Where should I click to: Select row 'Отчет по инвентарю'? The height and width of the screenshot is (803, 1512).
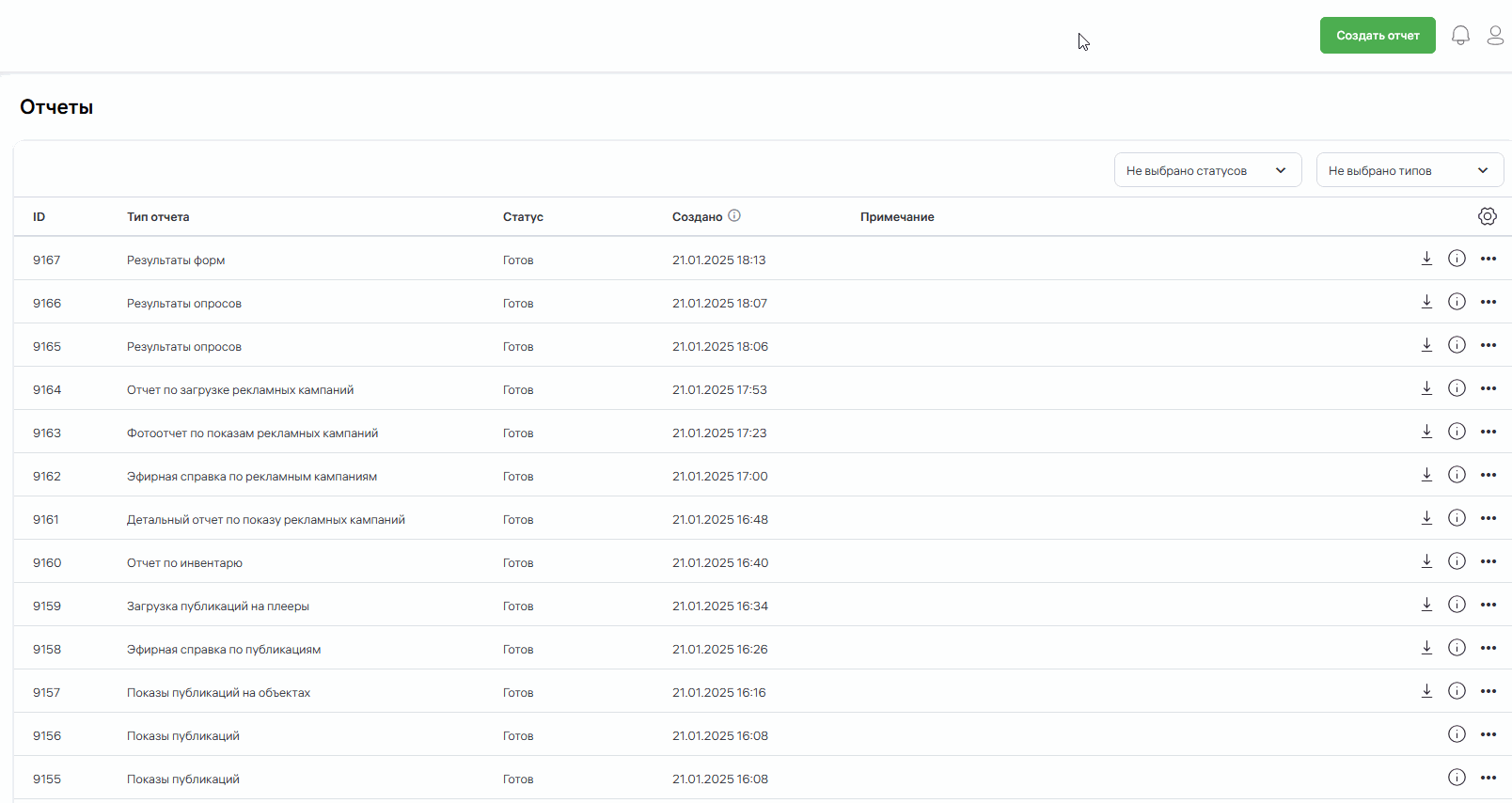184,563
